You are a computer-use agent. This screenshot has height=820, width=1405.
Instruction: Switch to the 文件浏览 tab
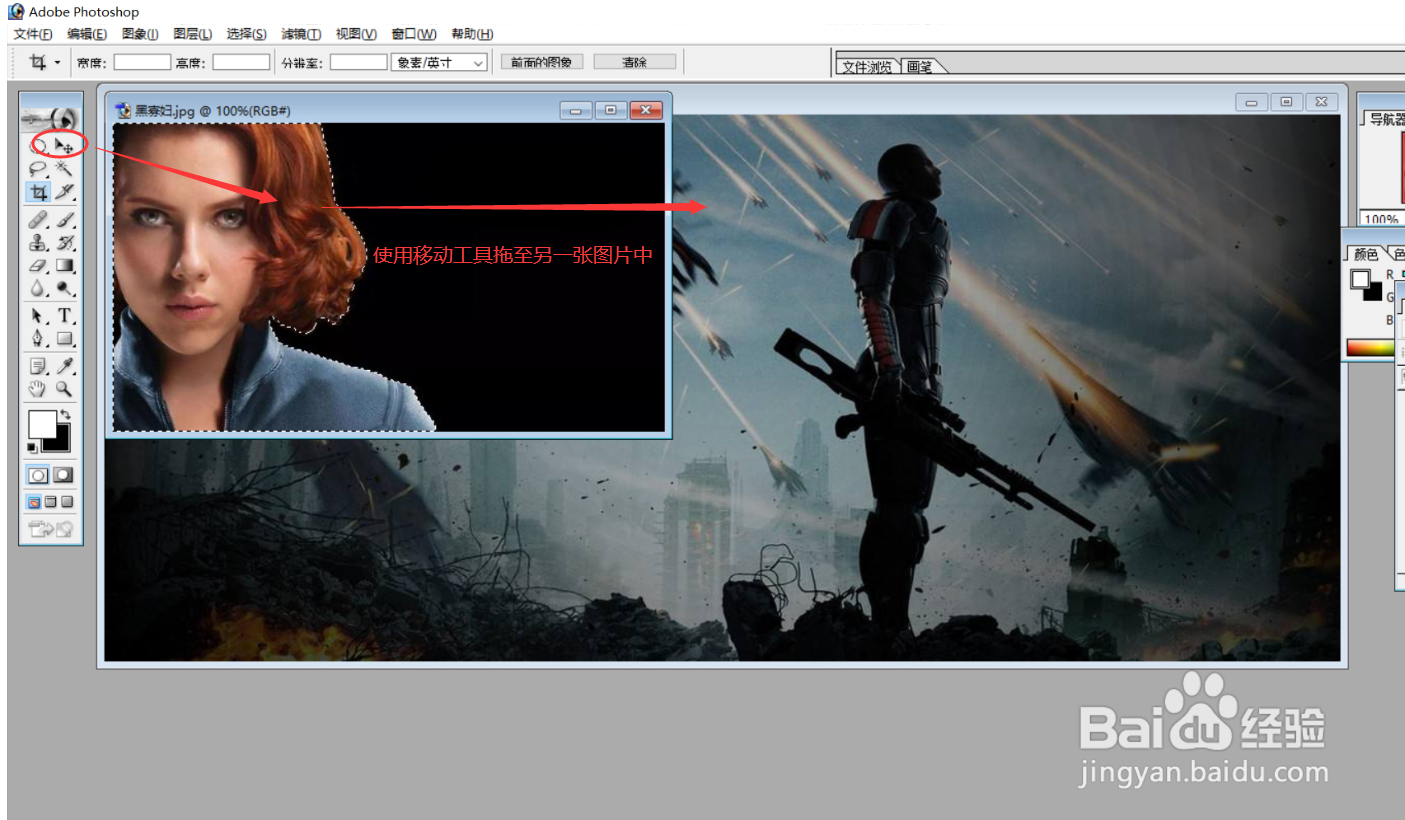[866, 67]
